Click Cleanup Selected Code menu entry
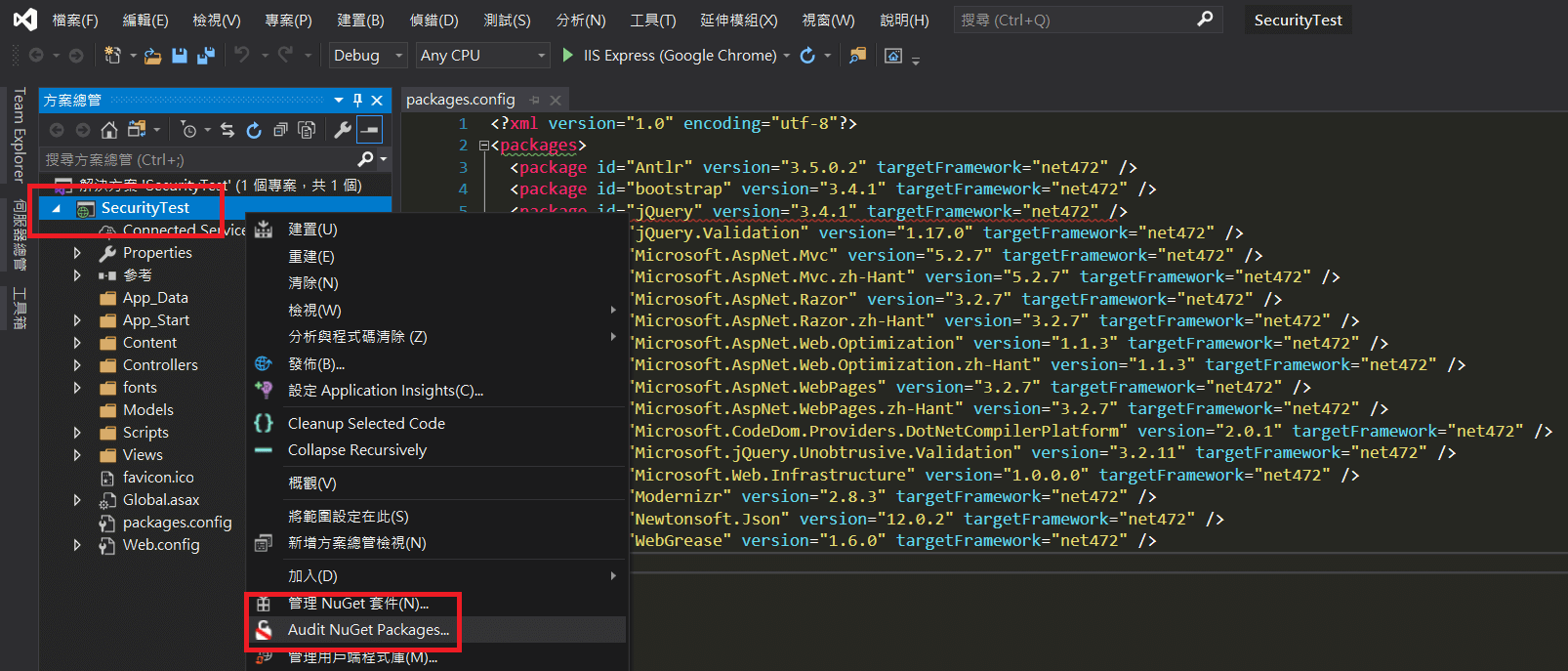This screenshot has width=1568, height=671. pos(366,424)
